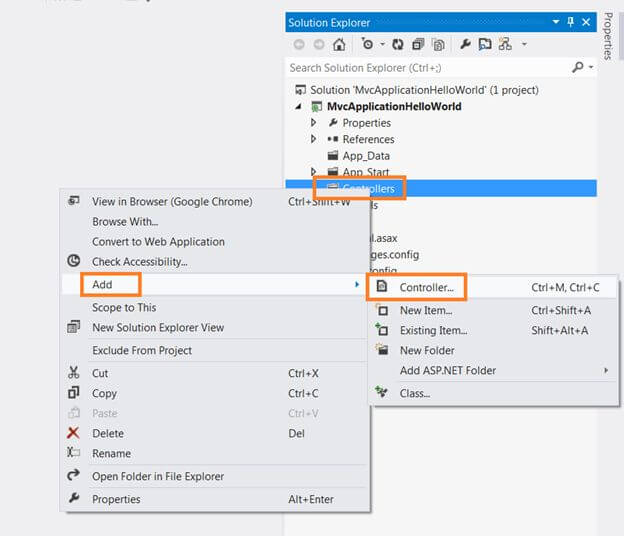Choose Copy from the context menu
624x536 pixels.
(216, 393)
